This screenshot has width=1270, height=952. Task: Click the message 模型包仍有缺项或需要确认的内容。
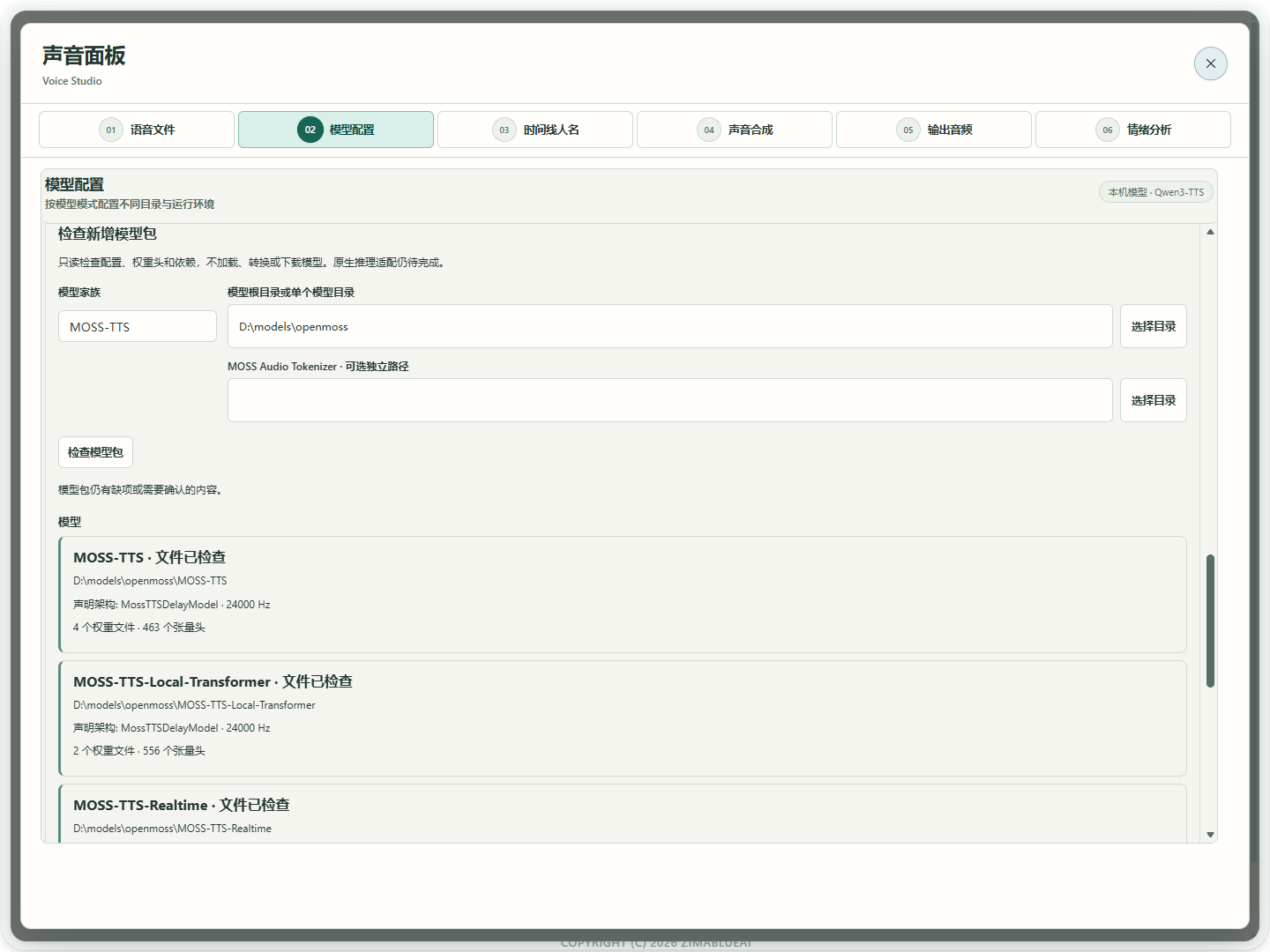pyautogui.click(x=140, y=490)
